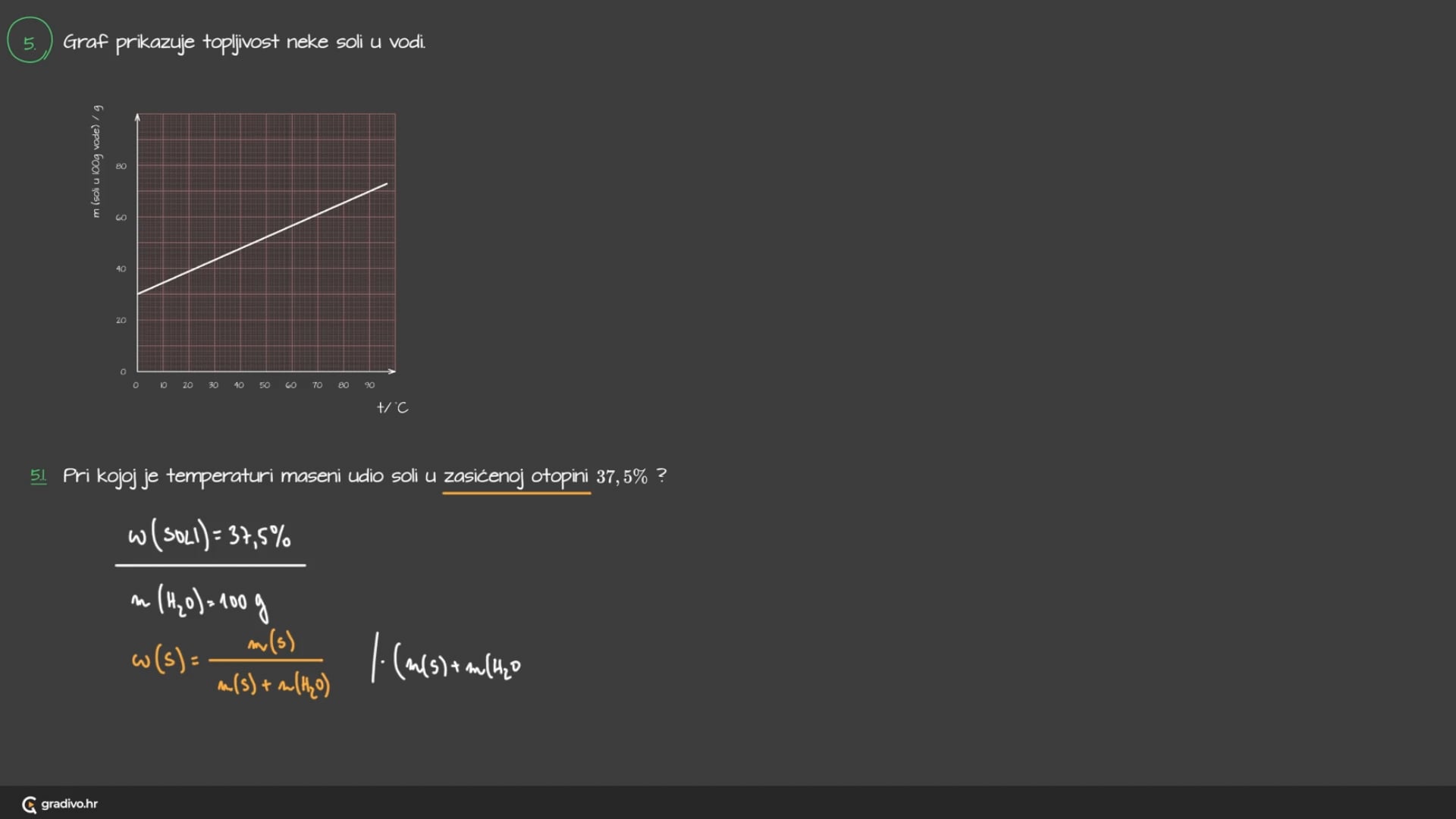
Task: Click the white solubility line on graph
Action: [262, 239]
